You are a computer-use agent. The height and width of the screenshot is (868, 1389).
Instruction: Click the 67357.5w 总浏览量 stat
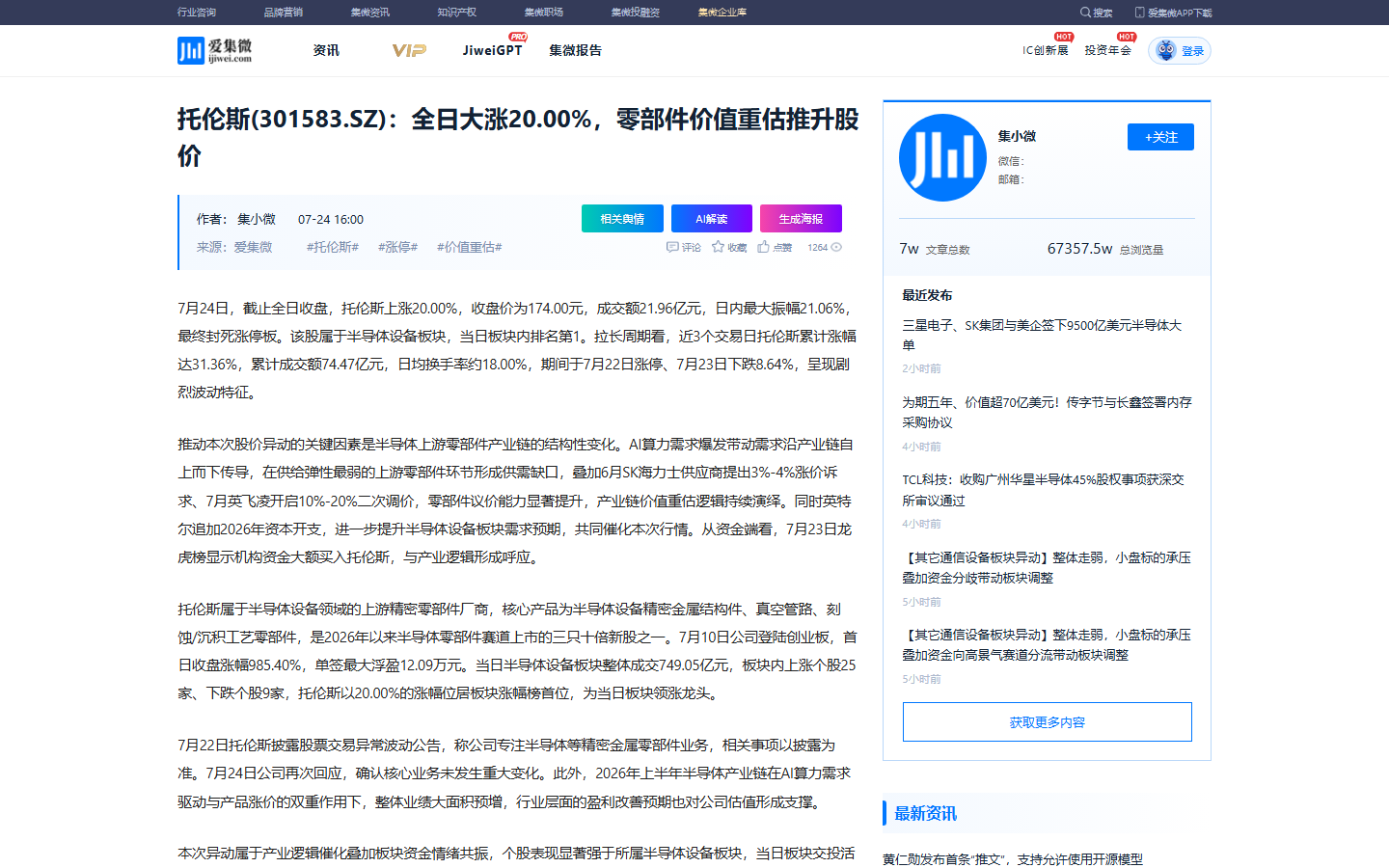(x=1105, y=249)
